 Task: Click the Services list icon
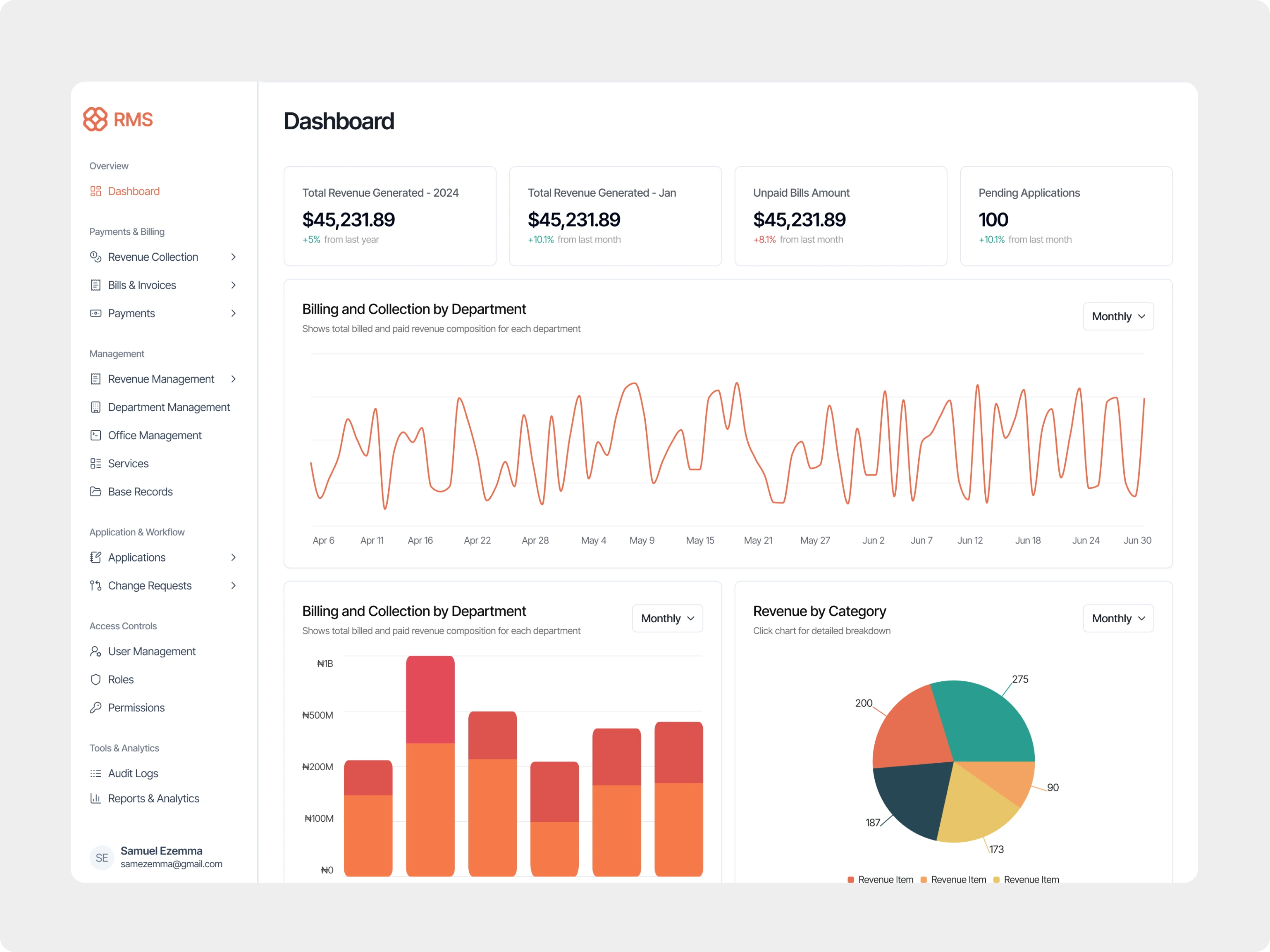tap(95, 463)
